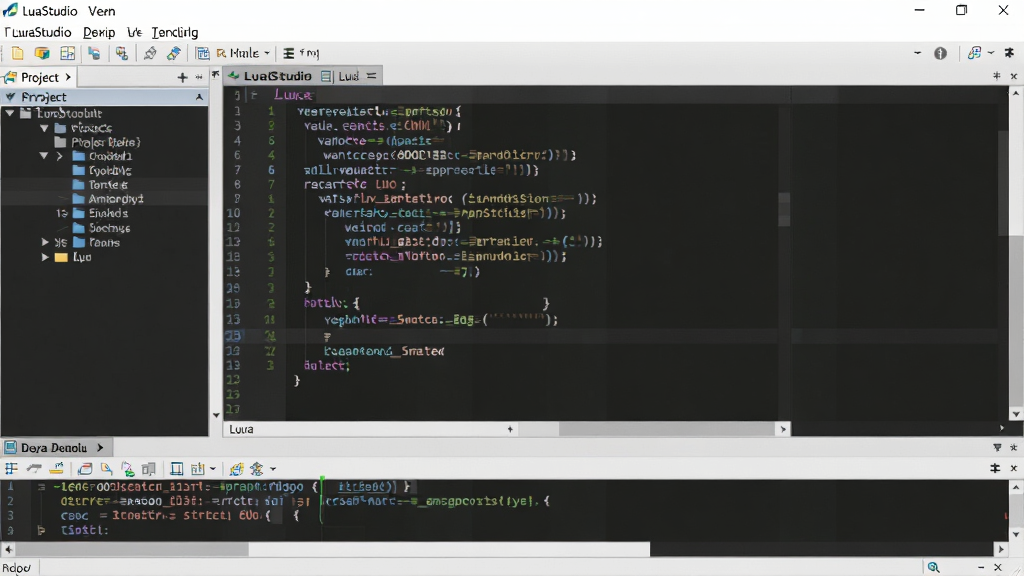Click the blue square frame icon in bottom toolbar

tap(176, 468)
